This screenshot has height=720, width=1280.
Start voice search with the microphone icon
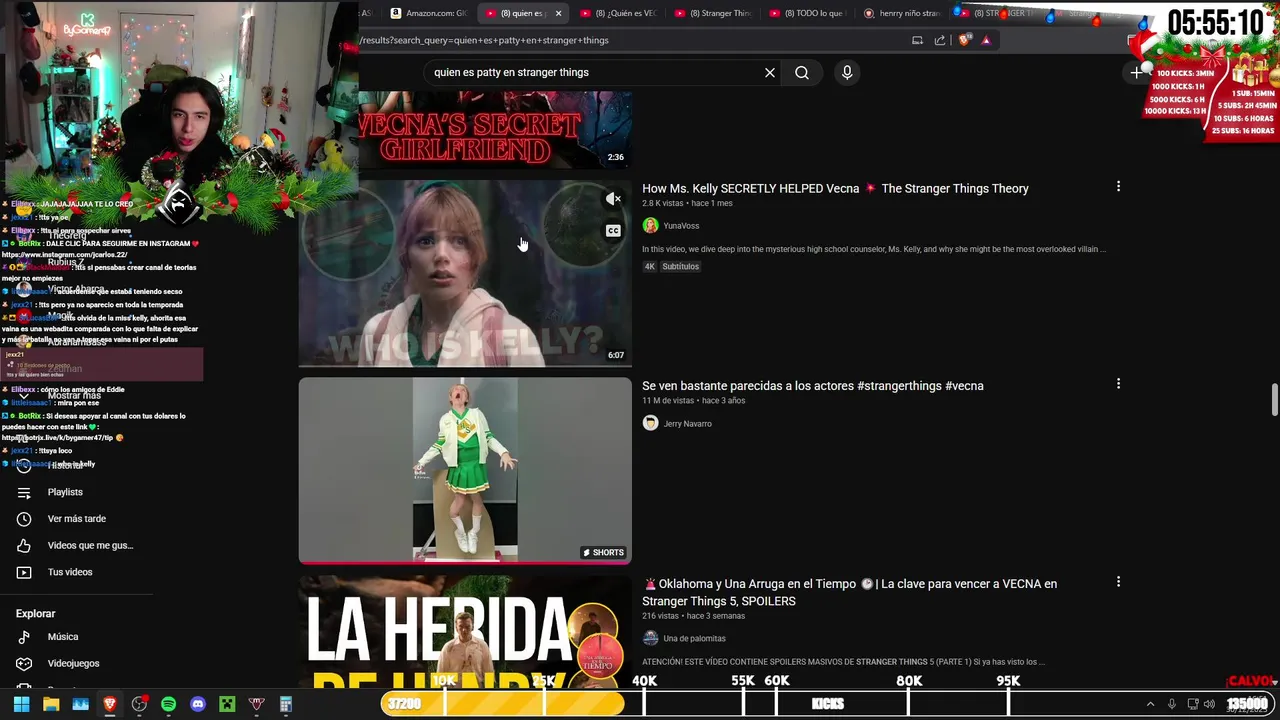847,73
